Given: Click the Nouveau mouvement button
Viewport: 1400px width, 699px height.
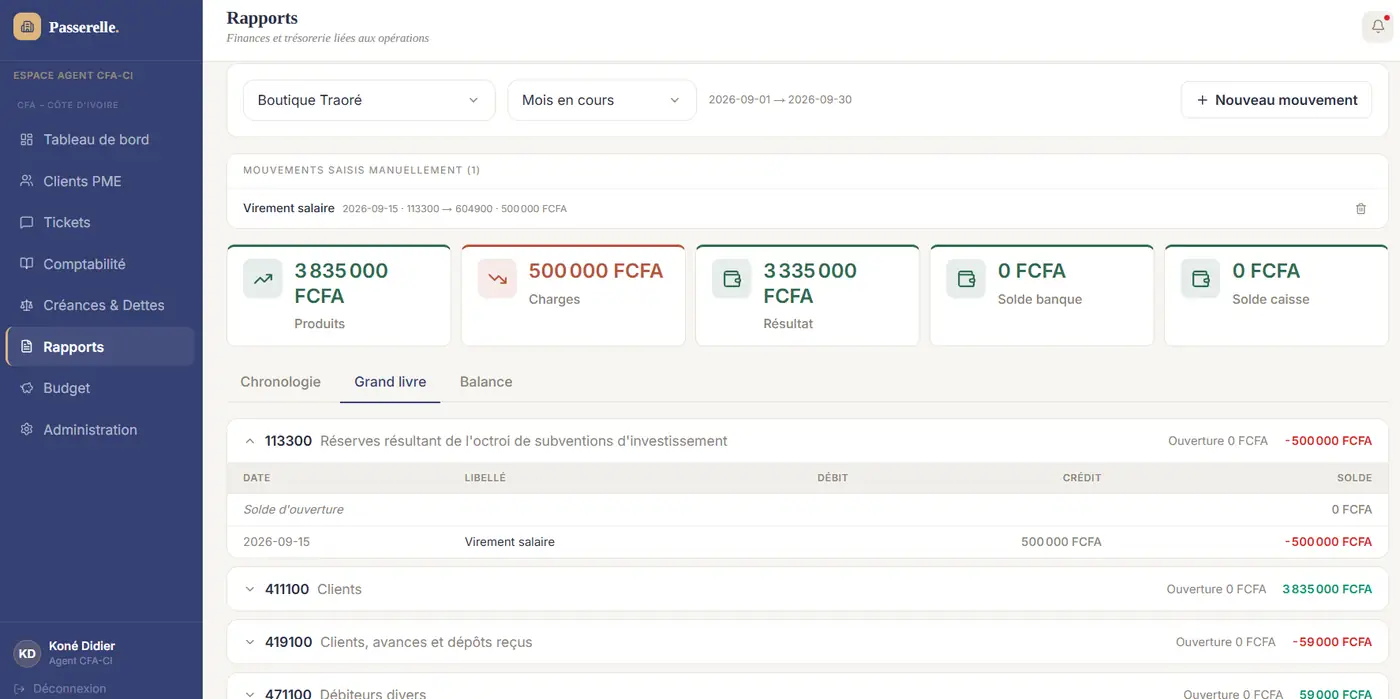Looking at the screenshot, I should point(1276,100).
